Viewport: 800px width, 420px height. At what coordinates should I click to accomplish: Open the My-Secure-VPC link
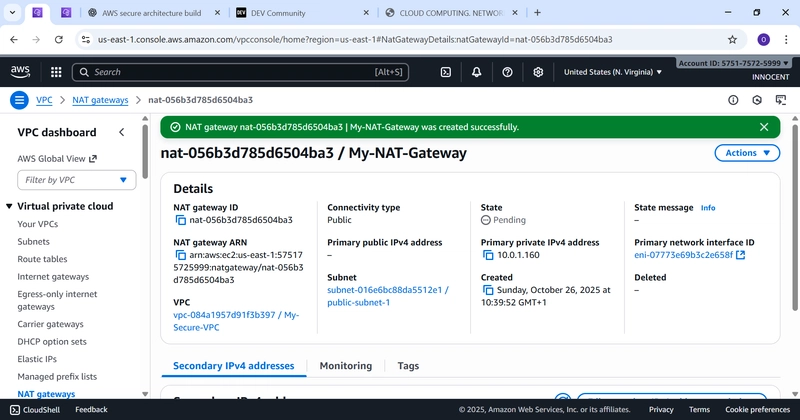(236, 321)
